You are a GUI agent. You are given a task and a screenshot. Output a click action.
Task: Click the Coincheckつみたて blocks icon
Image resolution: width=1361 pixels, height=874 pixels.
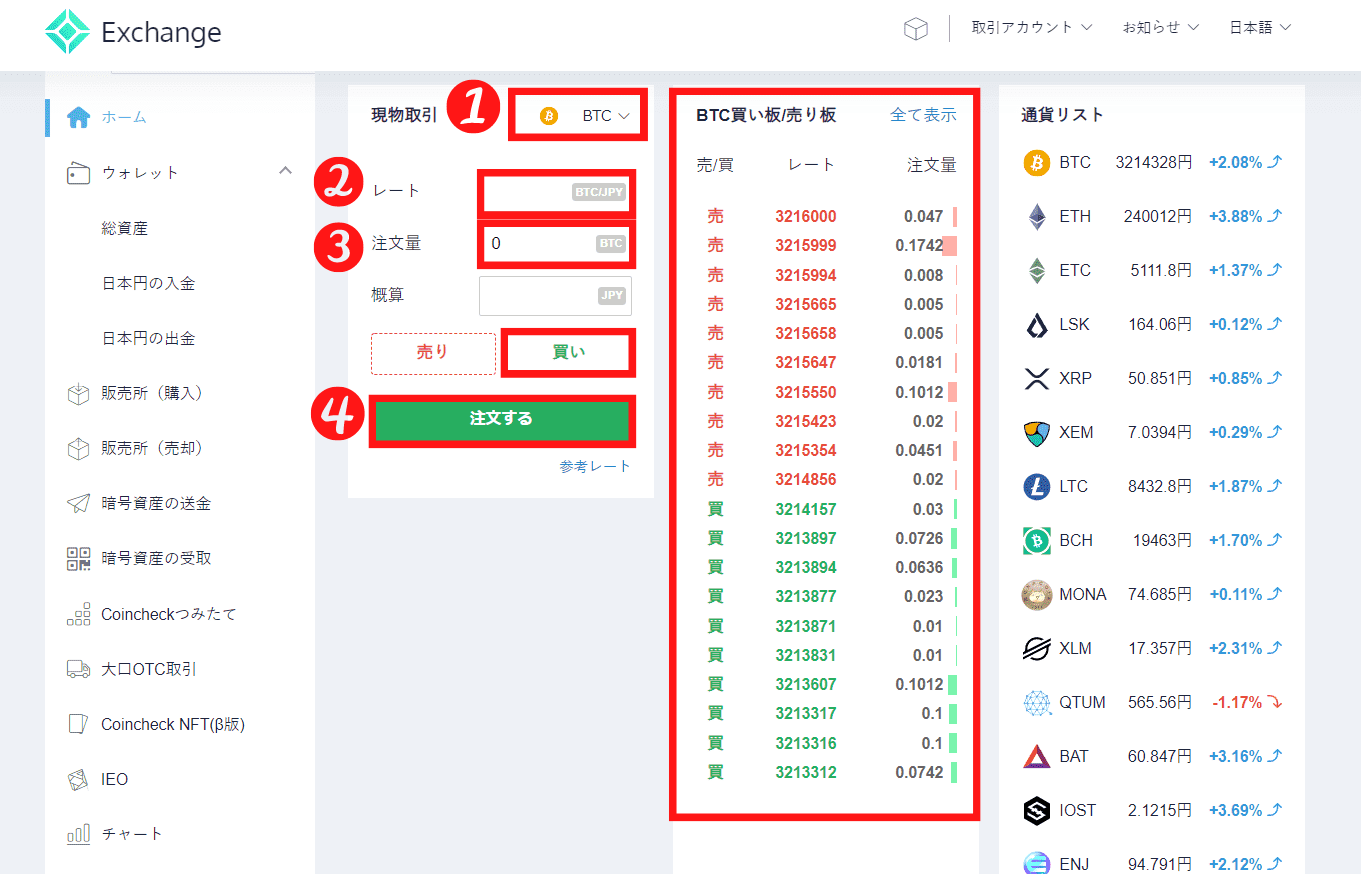[x=78, y=614]
